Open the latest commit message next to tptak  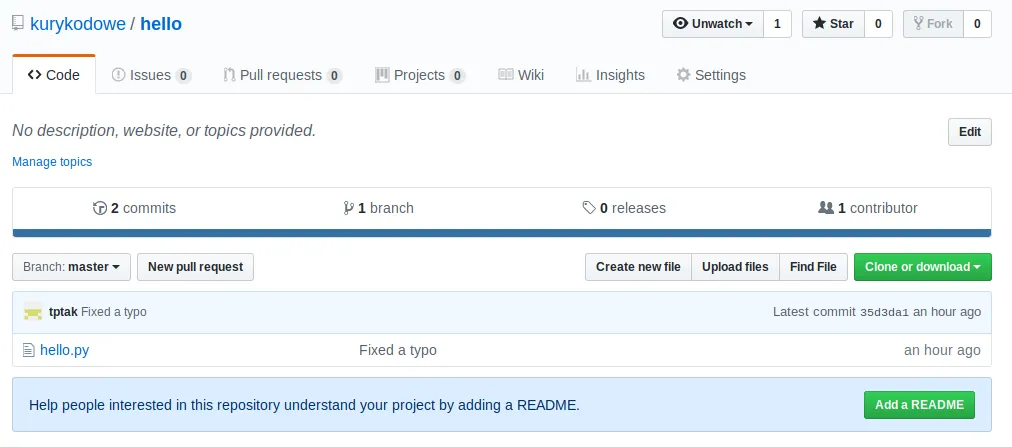(114, 312)
